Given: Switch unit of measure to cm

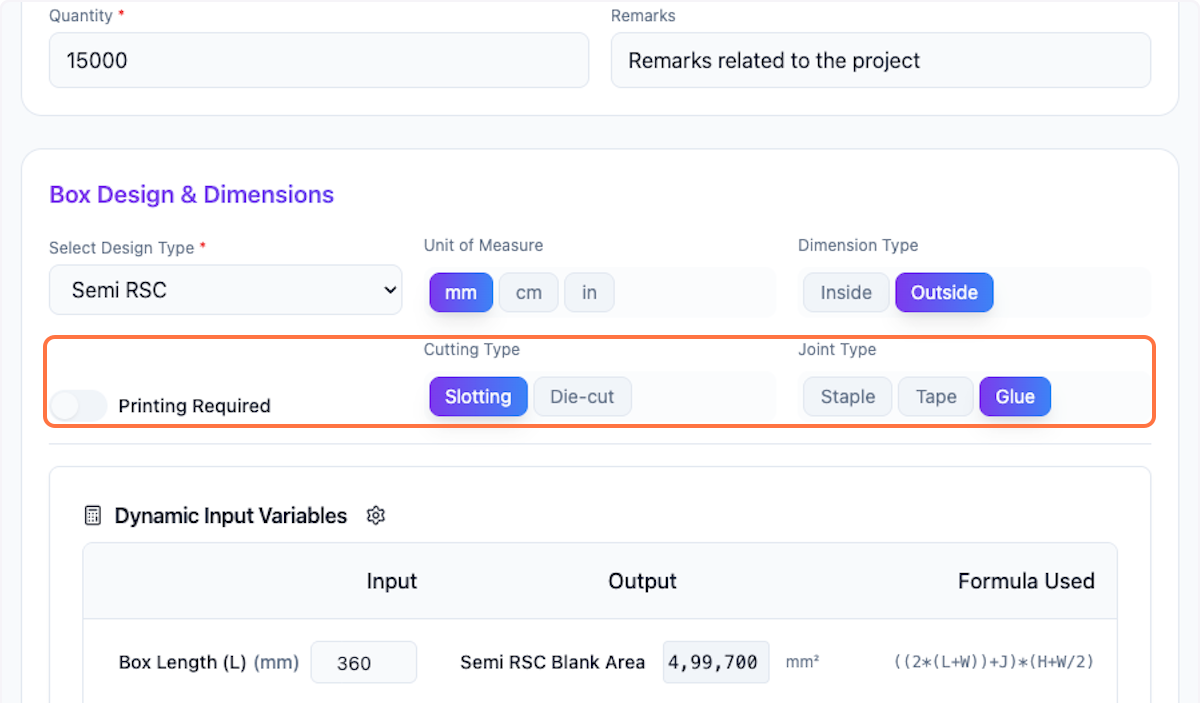Looking at the screenshot, I should 528,293.
